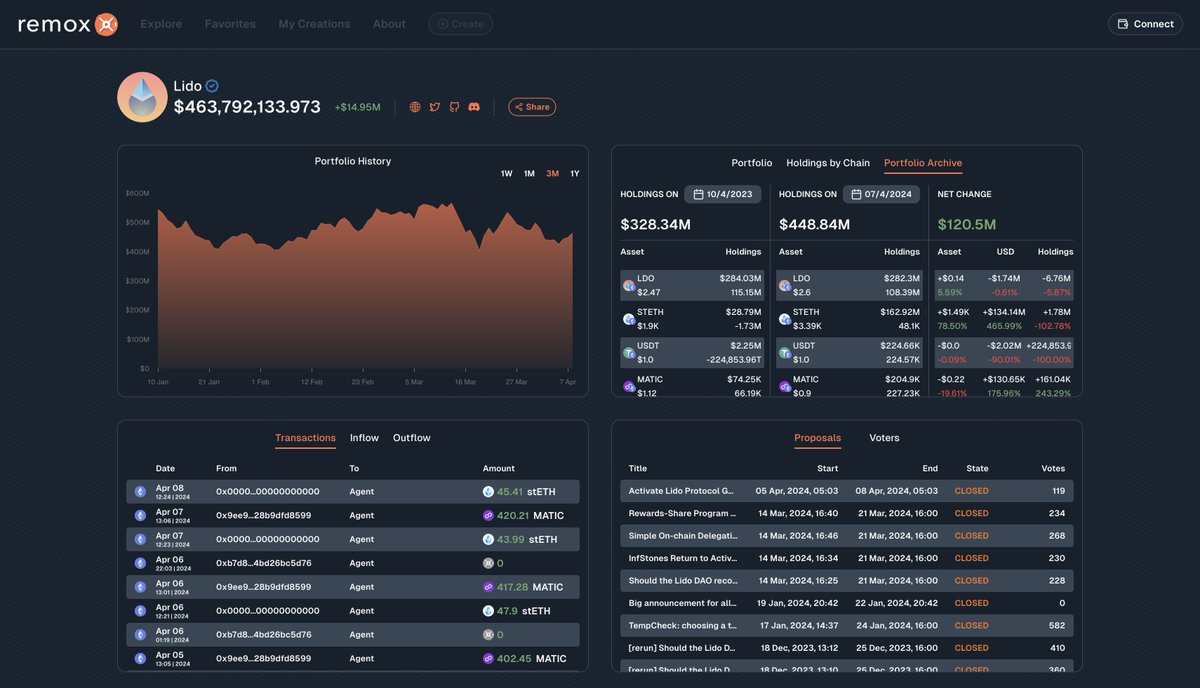
Task: Select the Portfolio Archive tab
Action: tap(923, 163)
